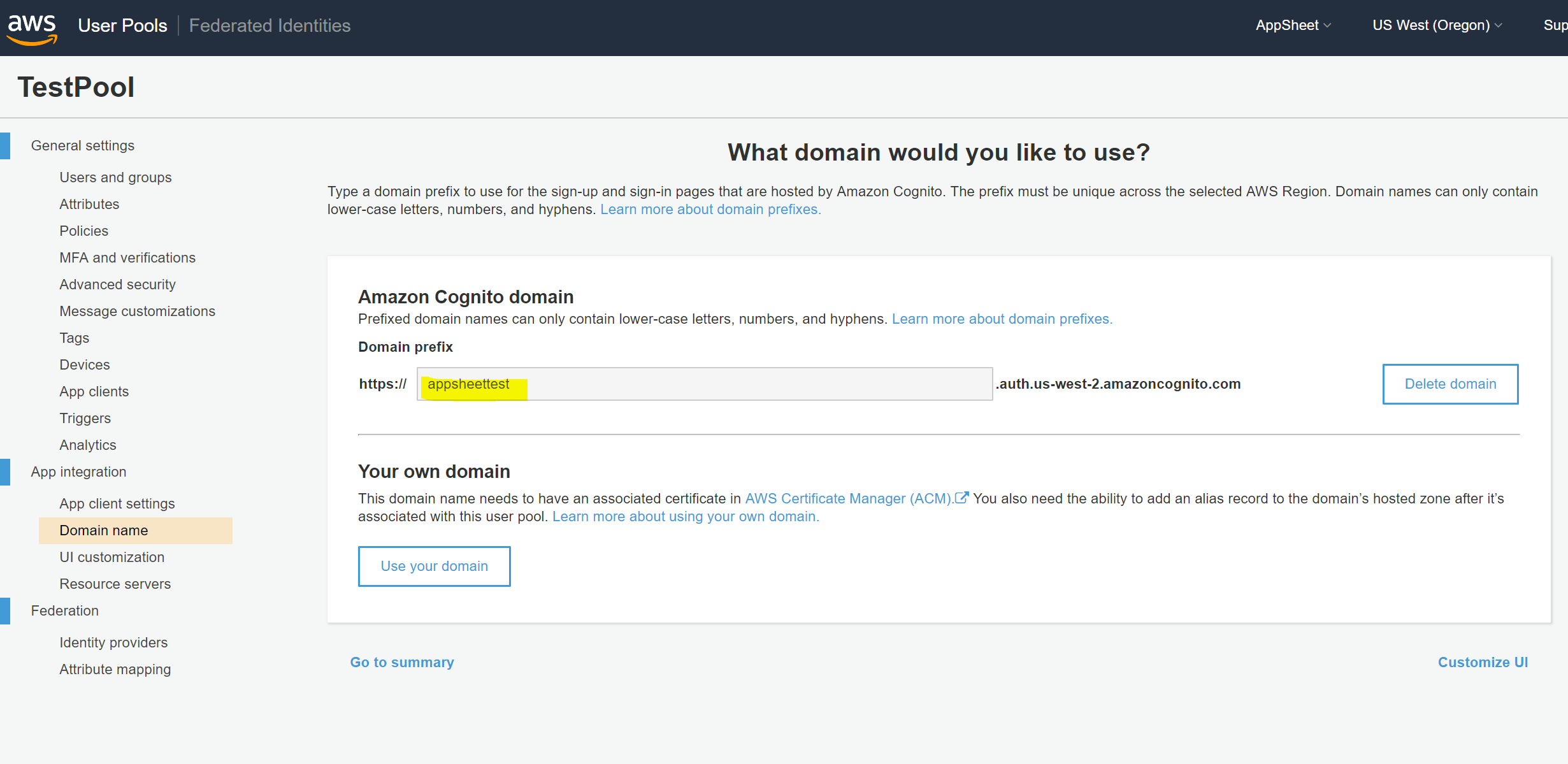Open Federation section
The image size is (1568, 764).
pyautogui.click(x=64, y=610)
